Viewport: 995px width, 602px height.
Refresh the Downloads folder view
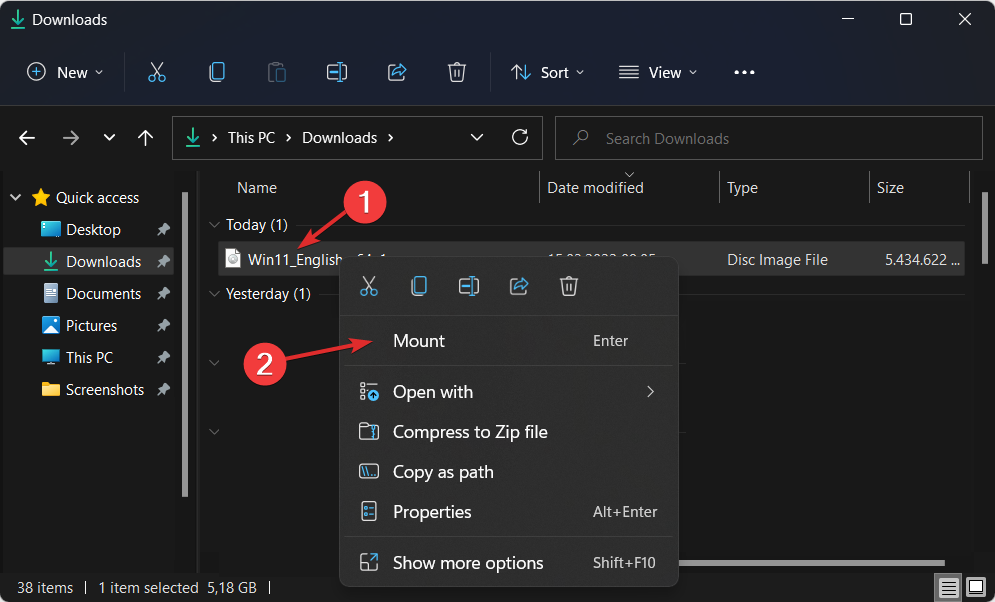pyautogui.click(x=520, y=137)
